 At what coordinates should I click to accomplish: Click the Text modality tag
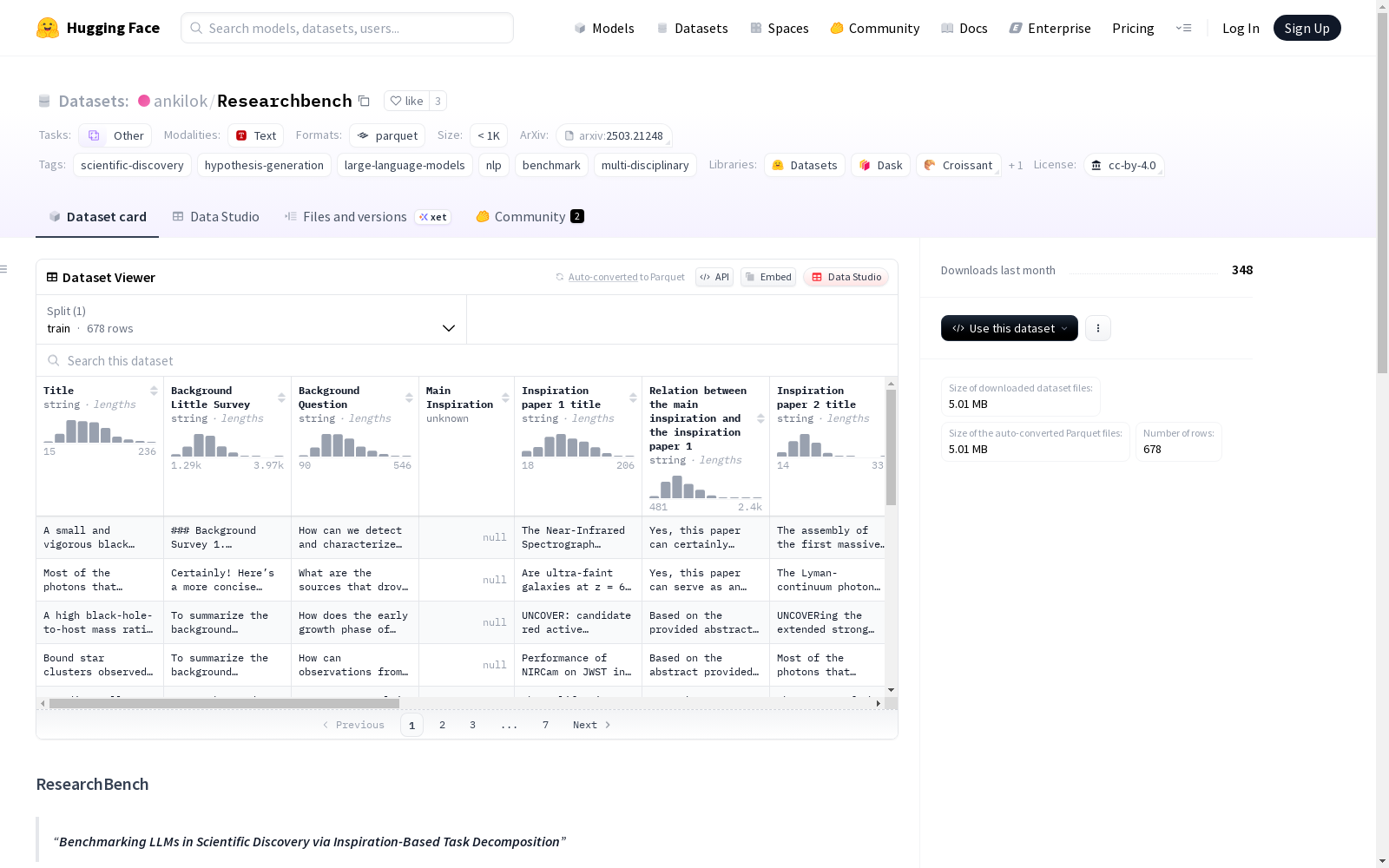[x=256, y=135]
